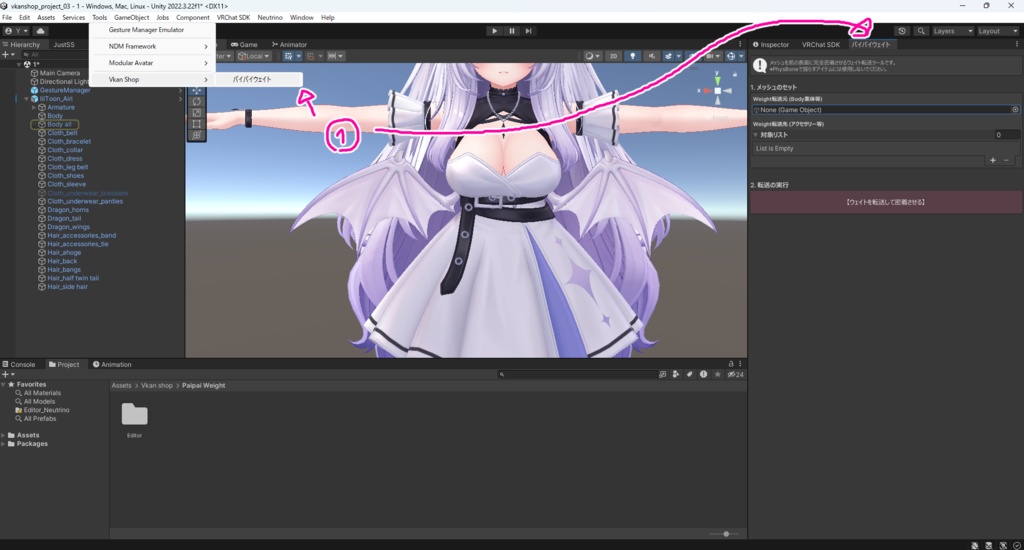Toggle the Project panel lock icon
The image size is (1024, 550).
coord(731,364)
